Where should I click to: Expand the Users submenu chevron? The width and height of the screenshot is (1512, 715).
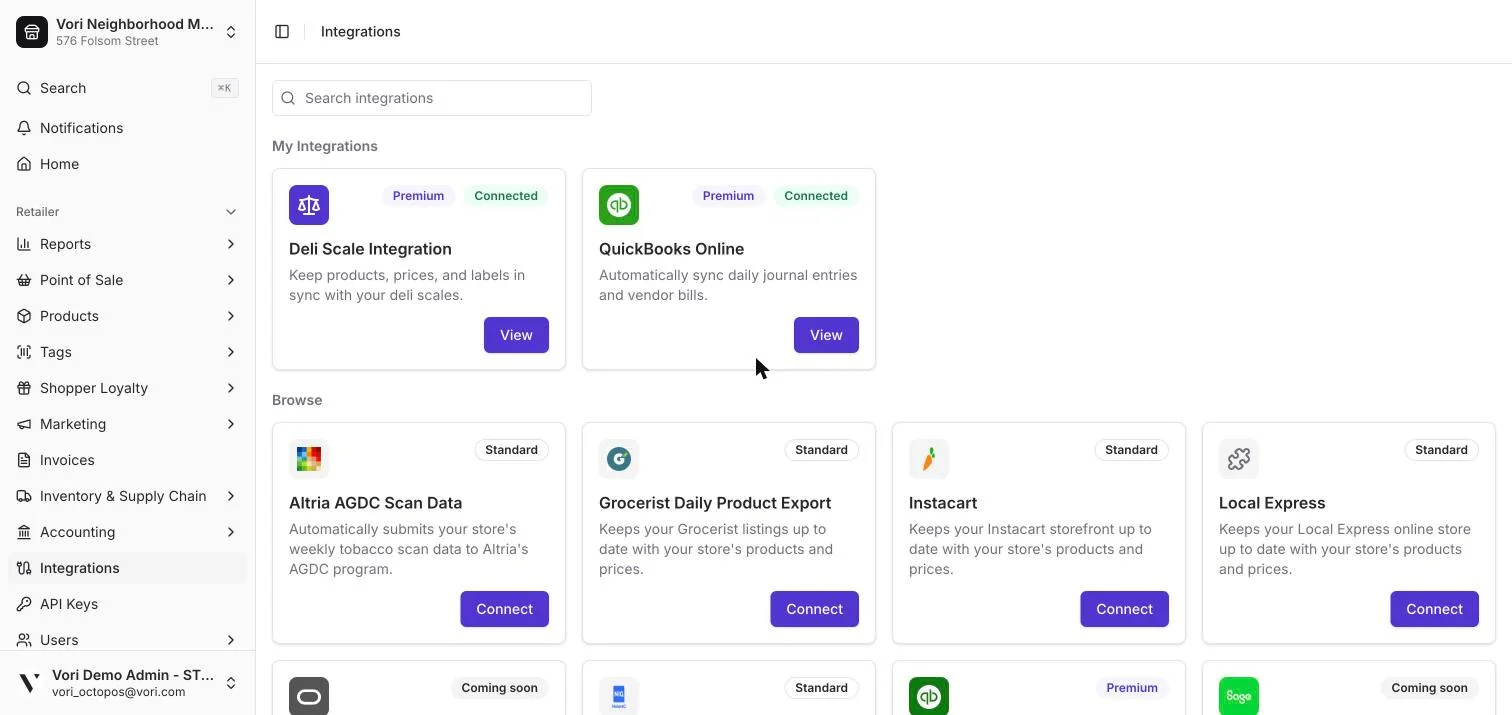click(x=231, y=640)
